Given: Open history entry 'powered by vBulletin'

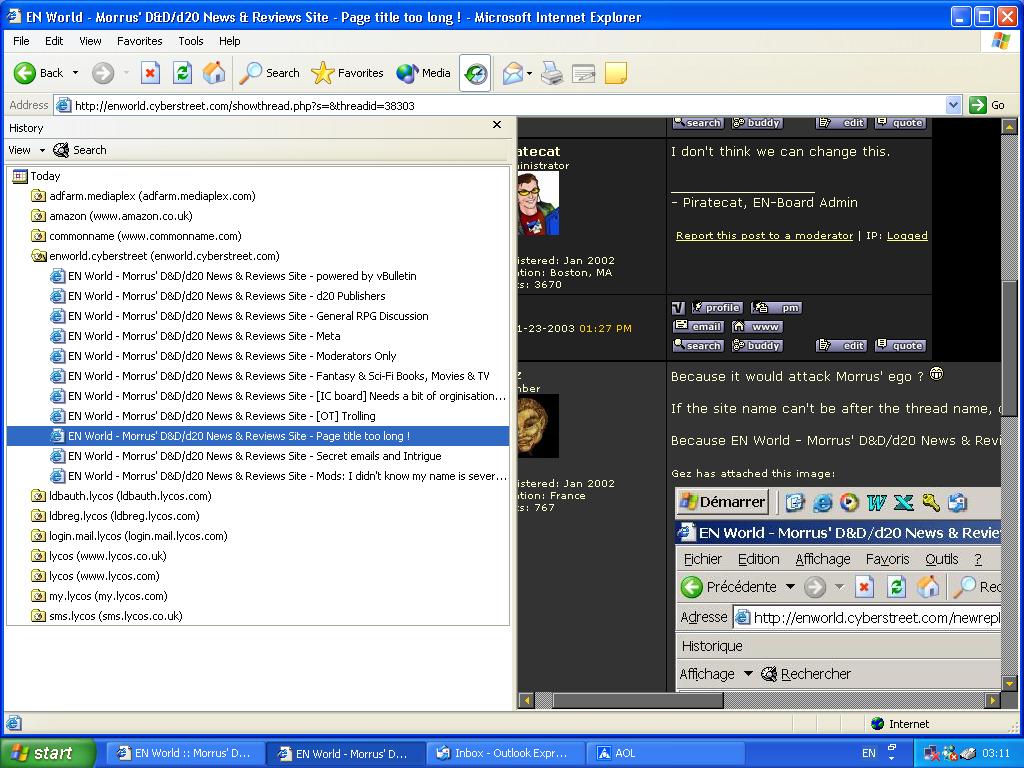Looking at the screenshot, I should point(233,276).
